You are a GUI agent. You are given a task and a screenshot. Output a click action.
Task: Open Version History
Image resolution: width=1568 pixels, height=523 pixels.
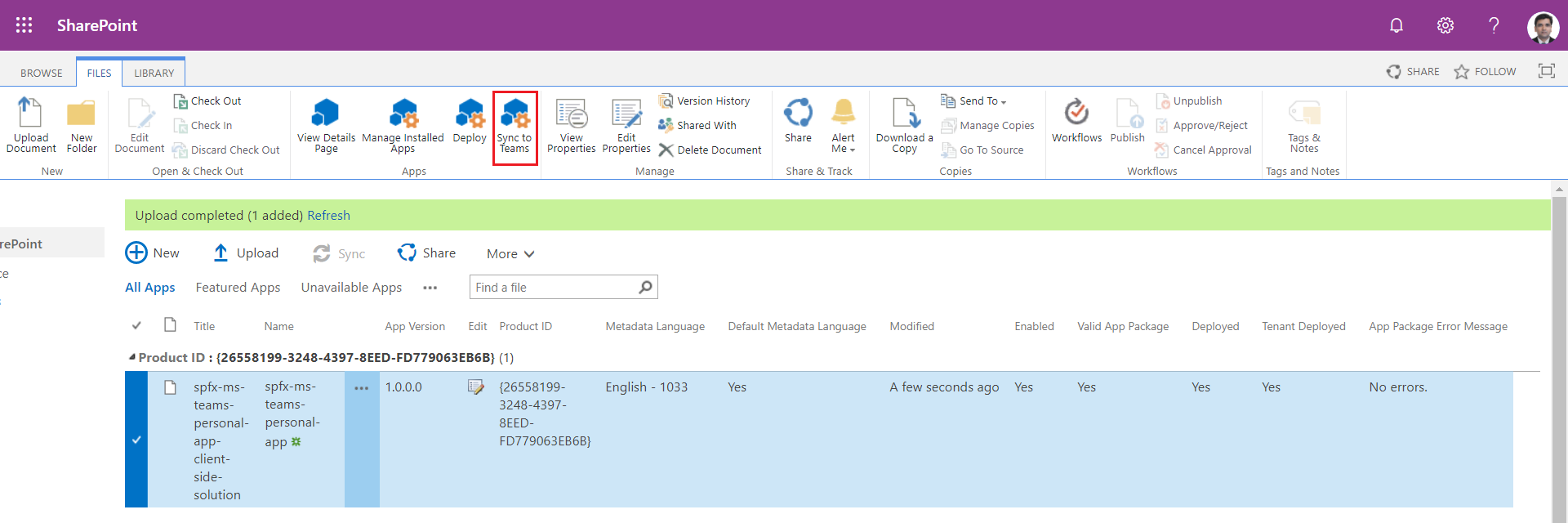(x=705, y=101)
